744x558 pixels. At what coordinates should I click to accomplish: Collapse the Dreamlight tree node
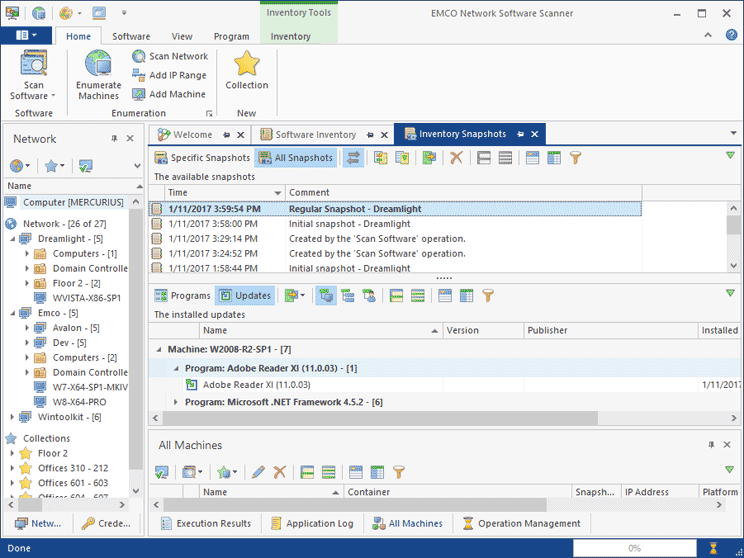13,239
